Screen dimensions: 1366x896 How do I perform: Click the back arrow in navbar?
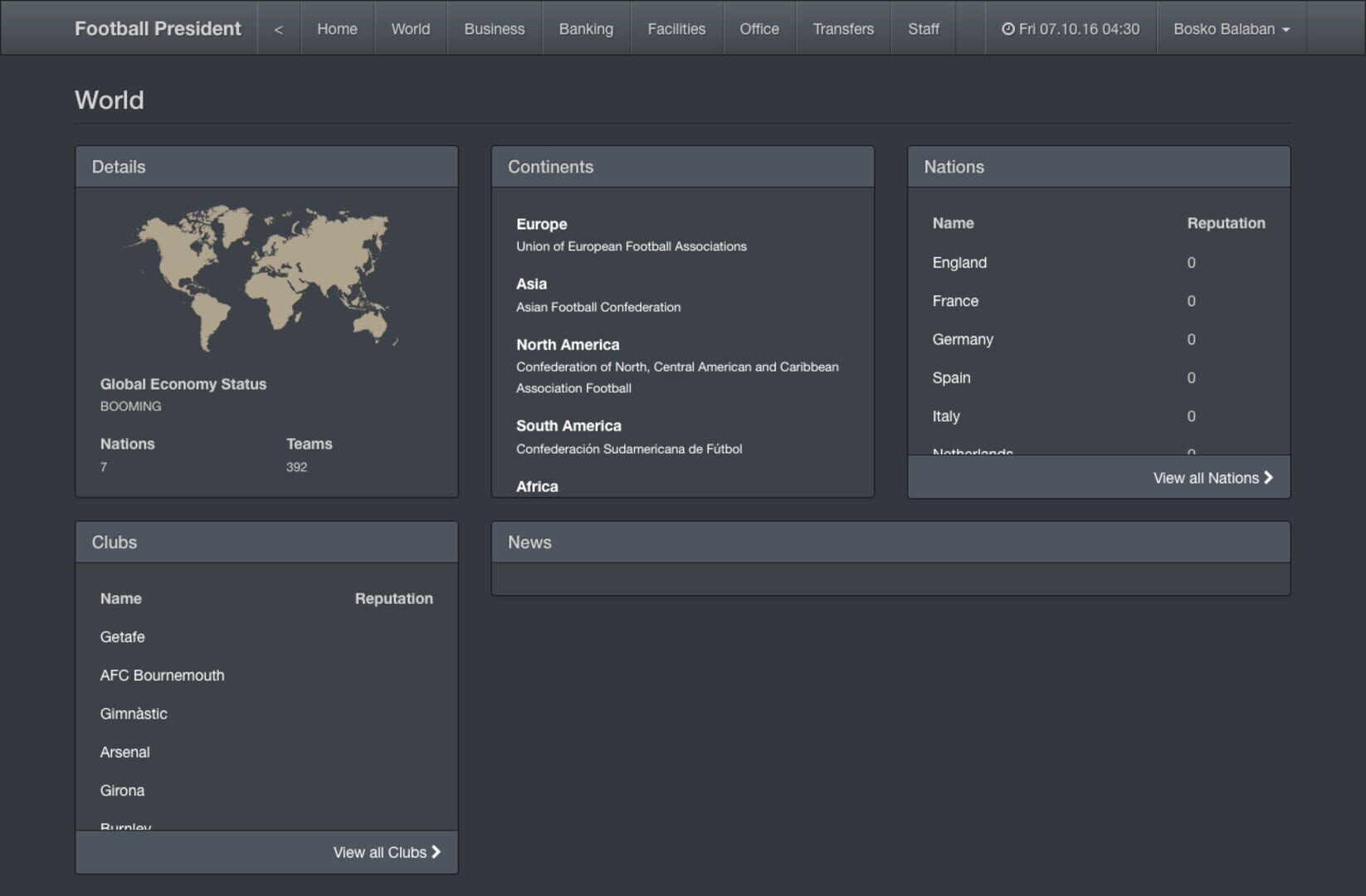coord(279,29)
